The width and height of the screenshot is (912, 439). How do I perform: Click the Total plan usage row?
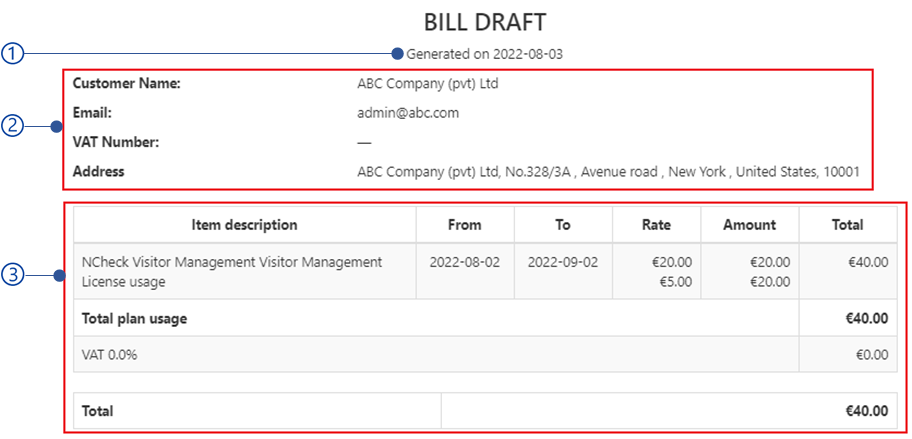485,318
